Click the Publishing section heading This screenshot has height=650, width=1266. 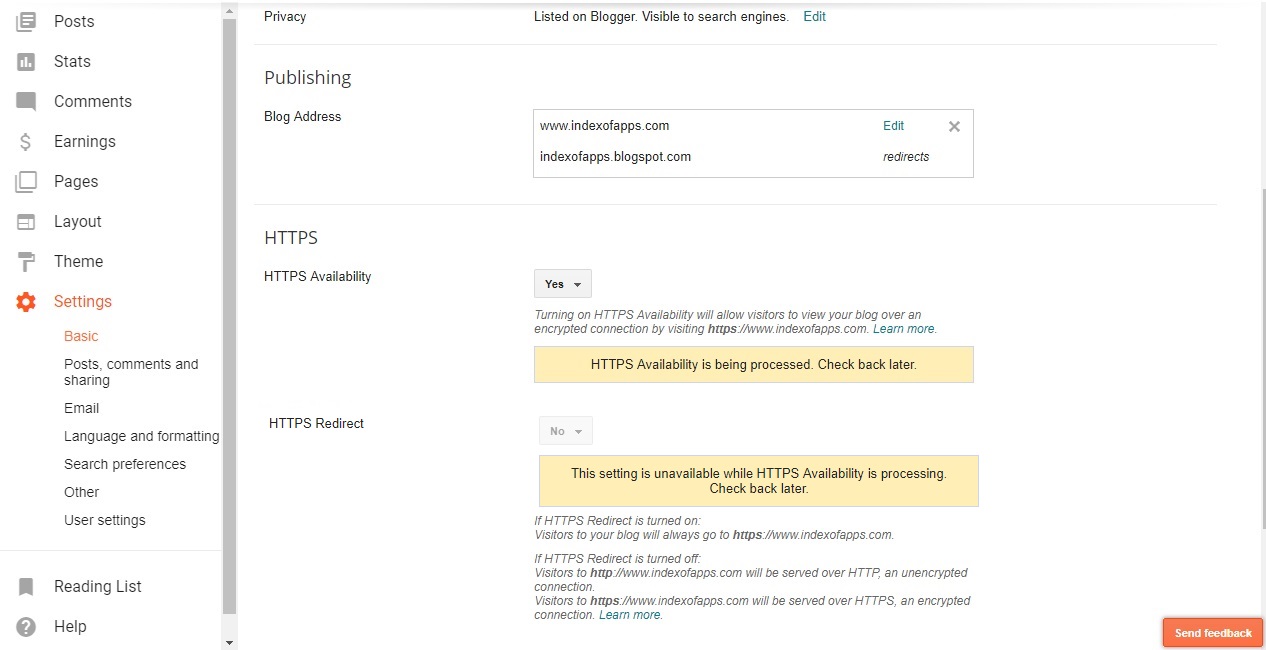(x=308, y=78)
